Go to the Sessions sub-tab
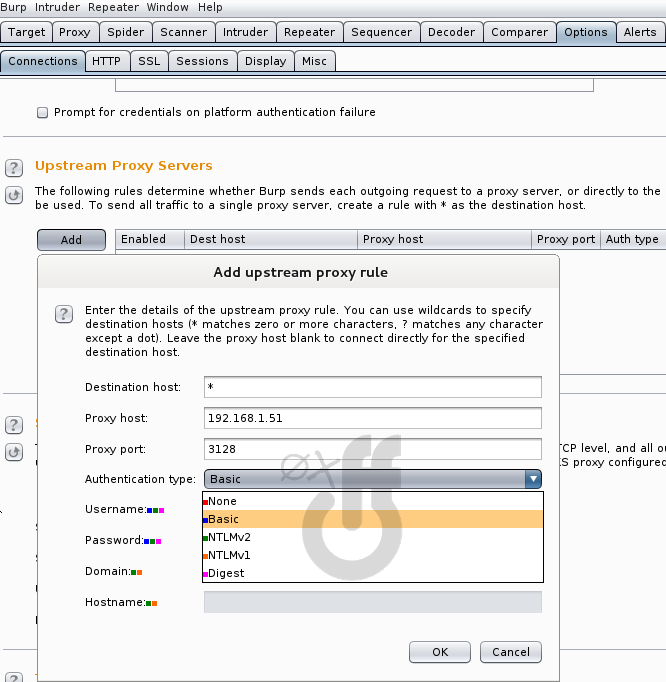This screenshot has width=666, height=682. tap(202, 61)
